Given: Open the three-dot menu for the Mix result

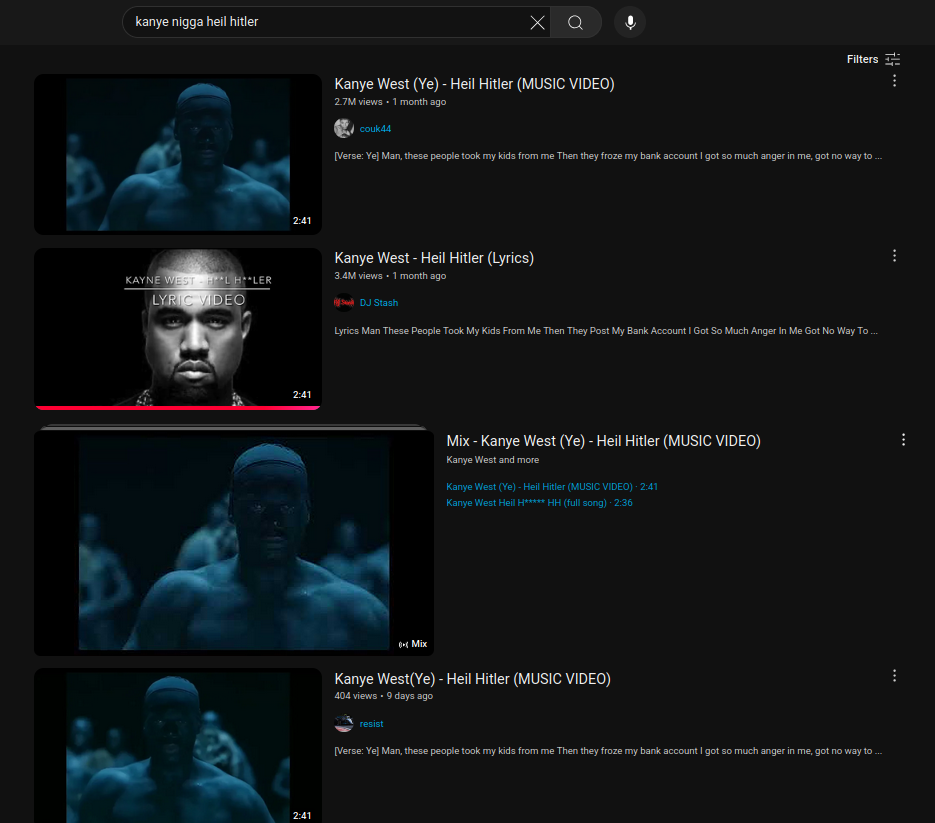Looking at the screenshot, I should (x=903, y=440).
